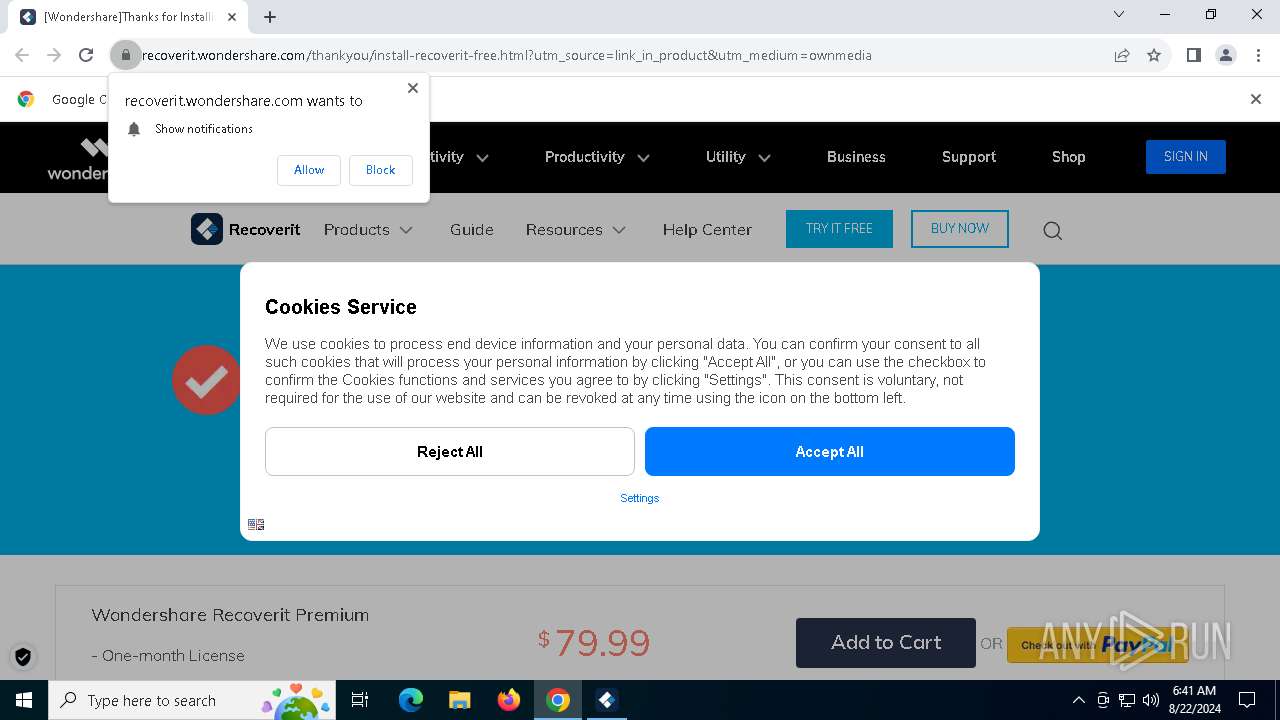Open the volume control in system tray
The width and height of the screenshot is (1280, 720).
click(1151, 700)
